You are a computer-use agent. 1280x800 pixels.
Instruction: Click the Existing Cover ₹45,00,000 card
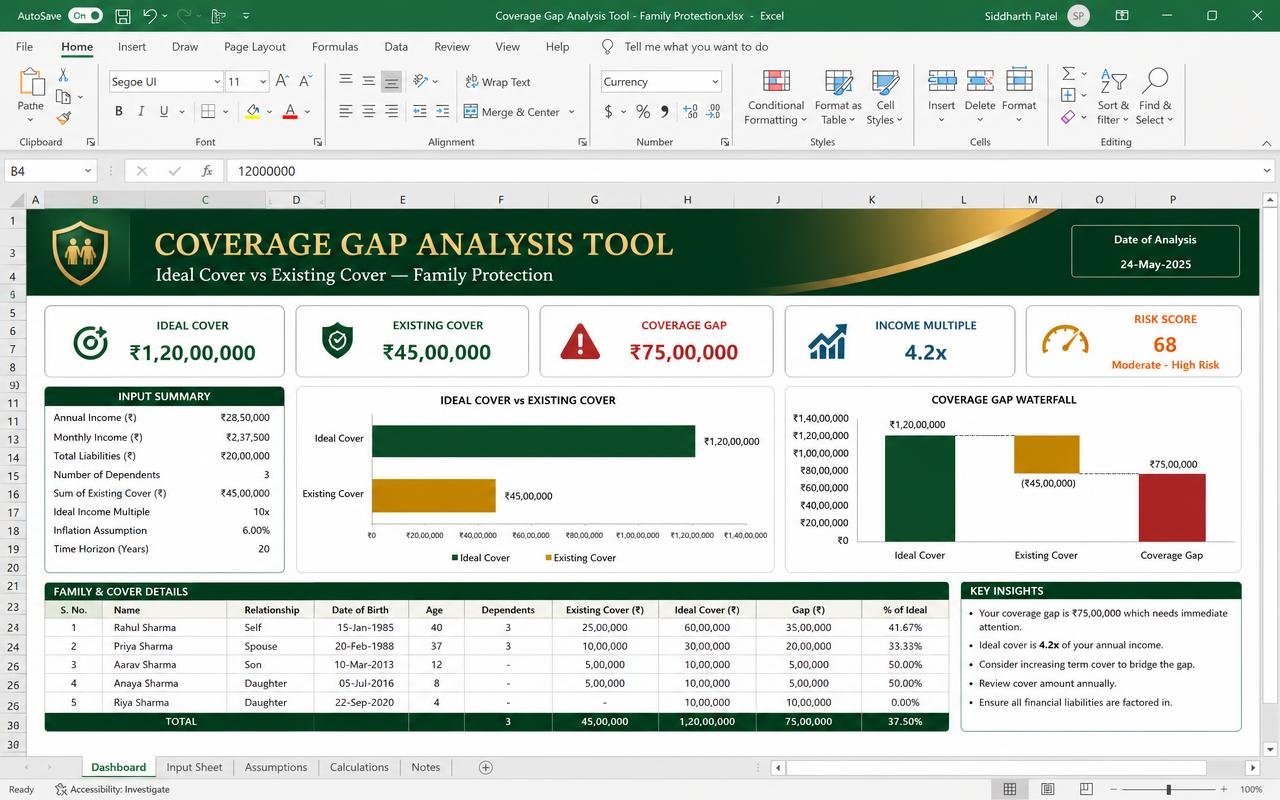coord(412,341)
